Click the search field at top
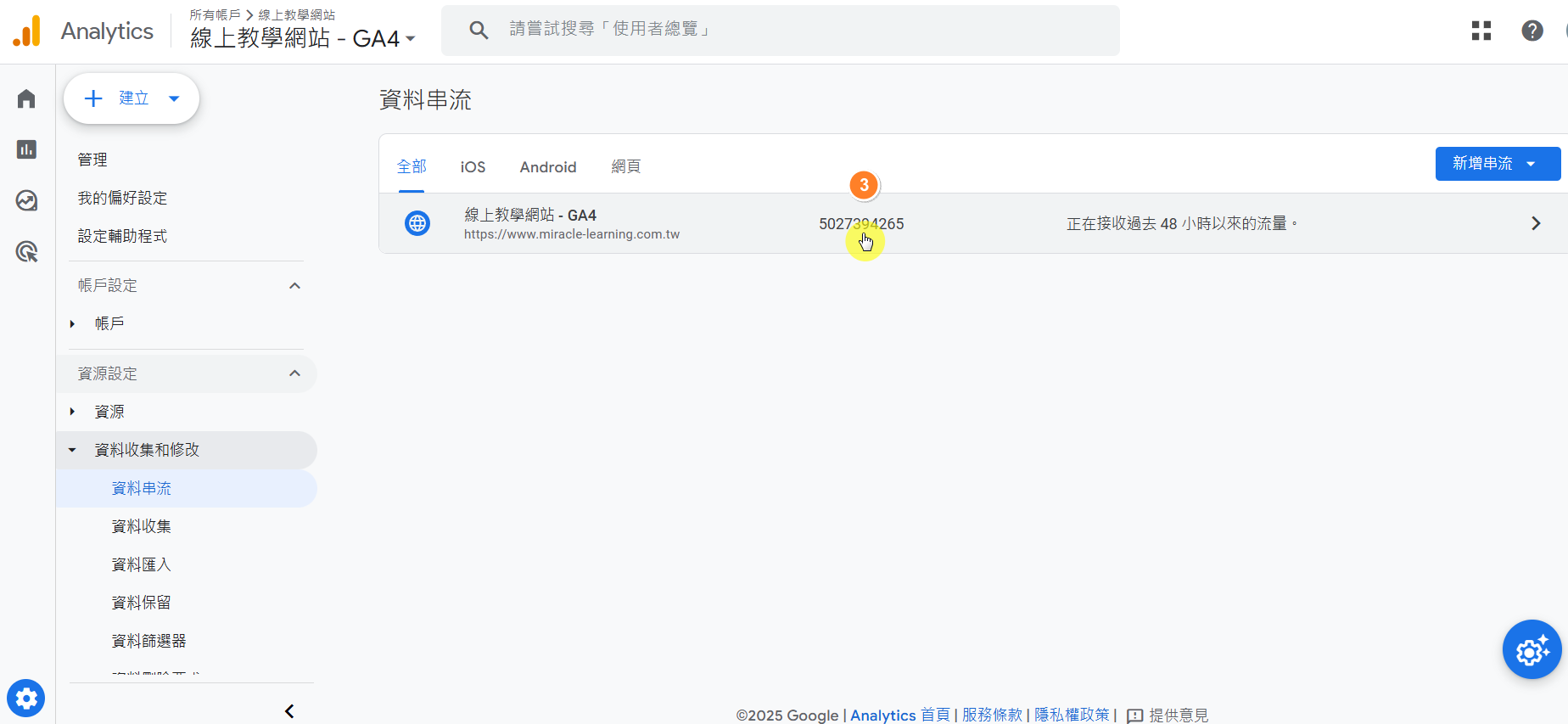This screenshot has height=724, width=1568. coord(781,30)
